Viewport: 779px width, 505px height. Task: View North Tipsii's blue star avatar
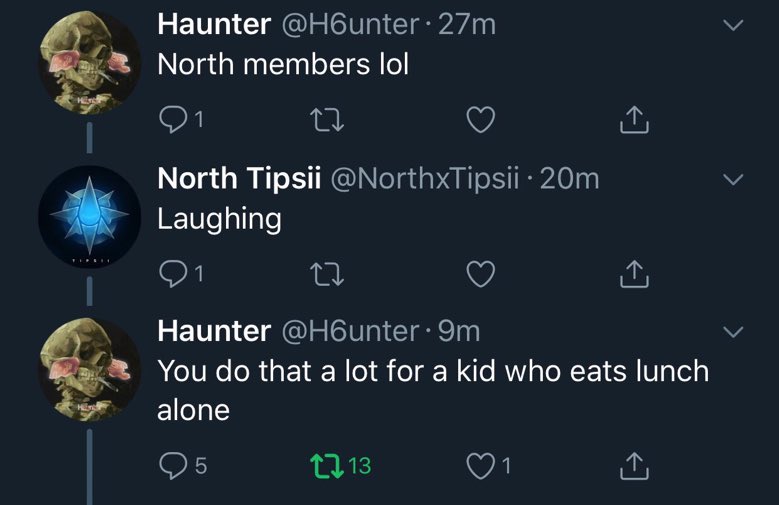point(89,217)
